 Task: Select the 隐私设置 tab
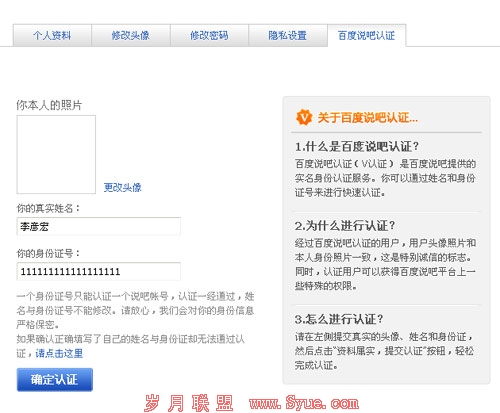pos(288,35)
